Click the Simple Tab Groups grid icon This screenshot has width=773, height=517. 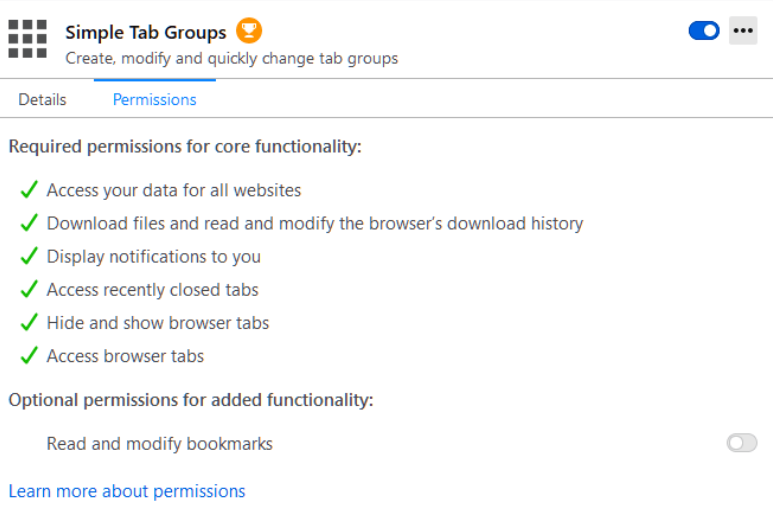(28, 39)
